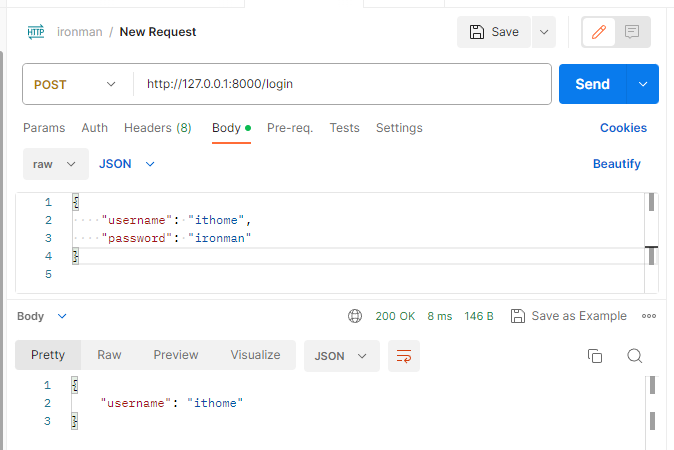The width and height of the screenshot is (674, 450).
Task: Open the Send button arrow dropdown
Action: click(x=643, y=84)
